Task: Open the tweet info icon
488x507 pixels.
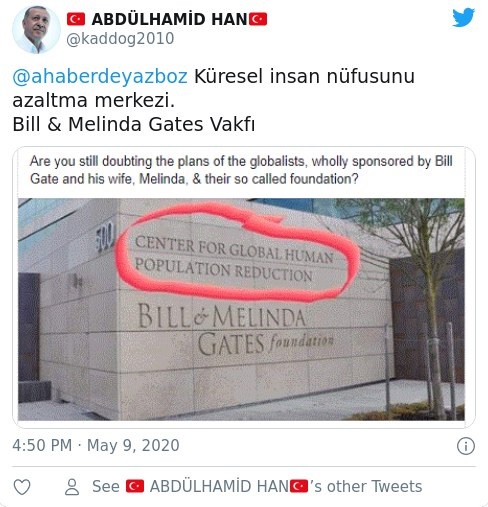Action: click(x=465, y=446)
